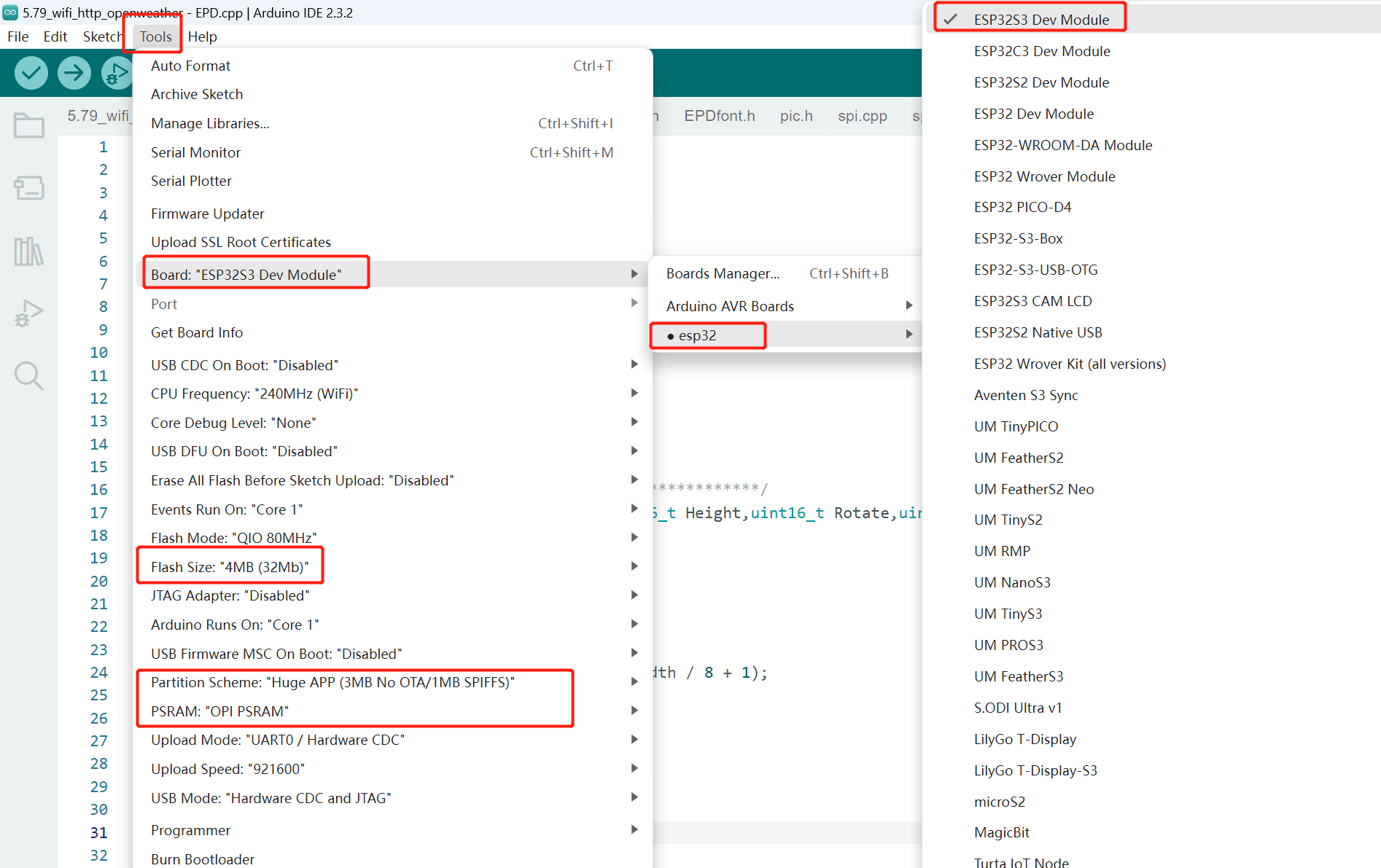1381x868 pixels.
Task: Expand Core Debug Level option
Action: coord(392,423)
